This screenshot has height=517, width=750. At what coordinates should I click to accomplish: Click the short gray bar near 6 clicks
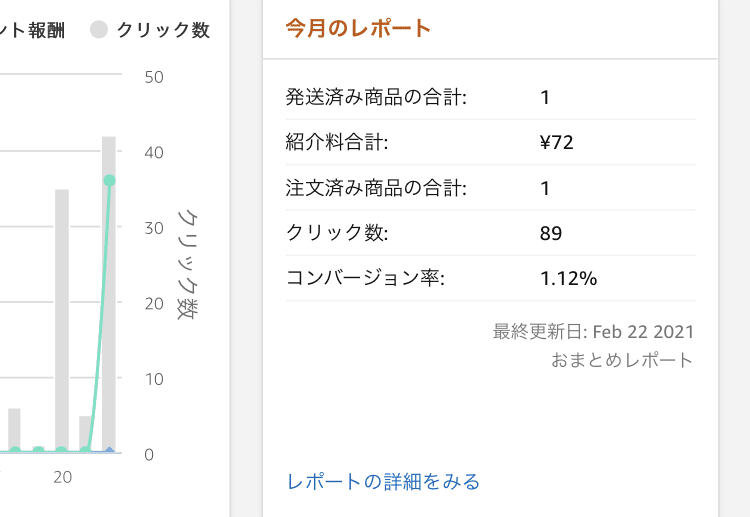click(x=14, y=430)
